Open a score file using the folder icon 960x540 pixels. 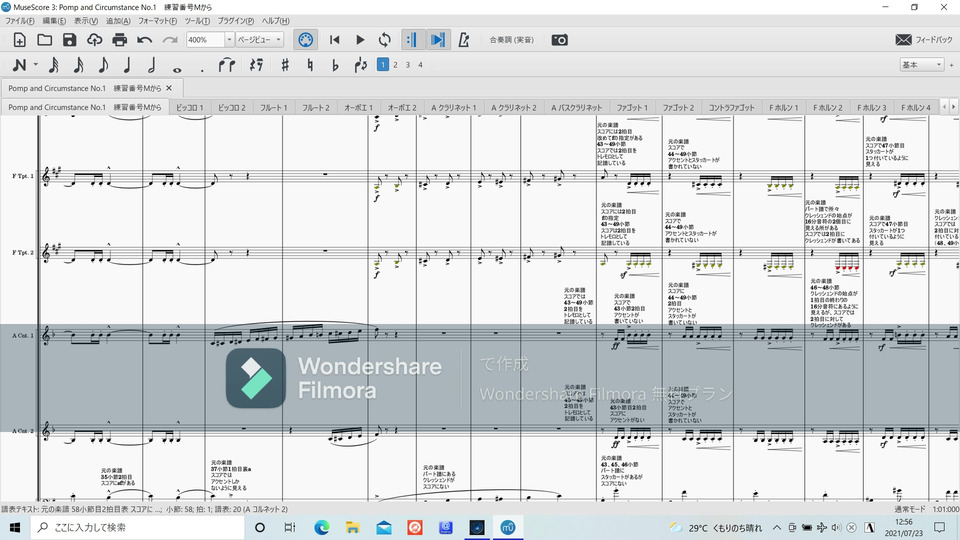[x=45, y=40]
